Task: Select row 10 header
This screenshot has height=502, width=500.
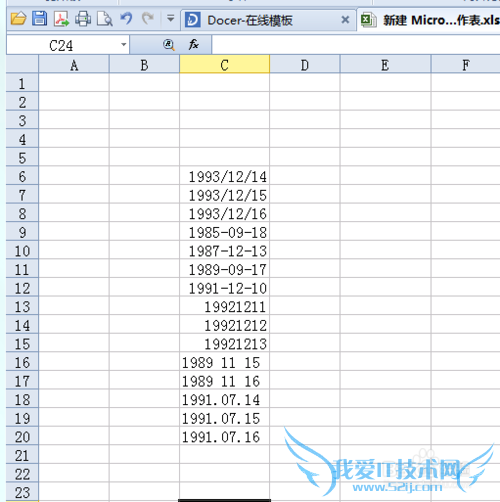Action: [22, 250]
